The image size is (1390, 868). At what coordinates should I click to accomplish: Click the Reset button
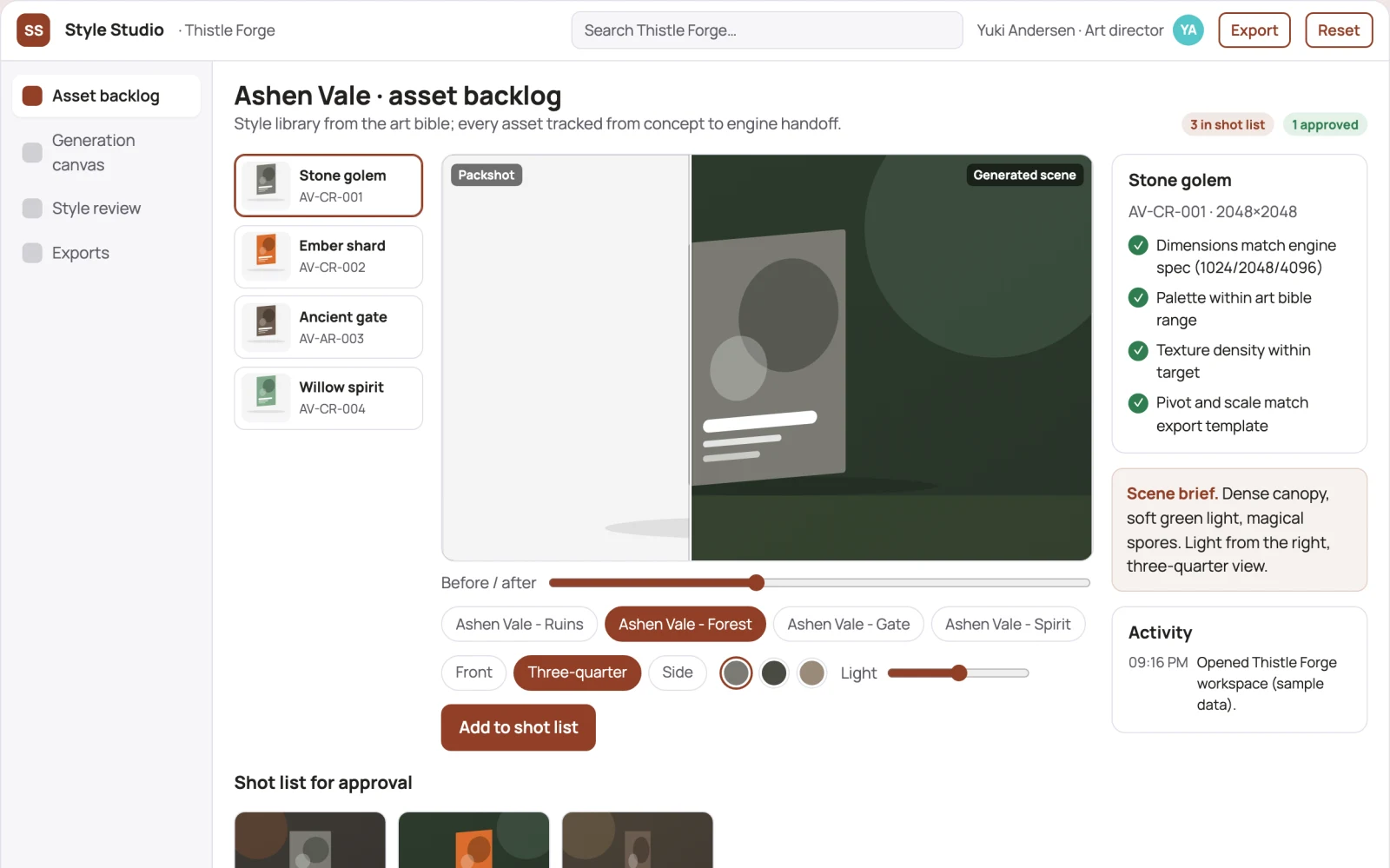[1338, 30]
